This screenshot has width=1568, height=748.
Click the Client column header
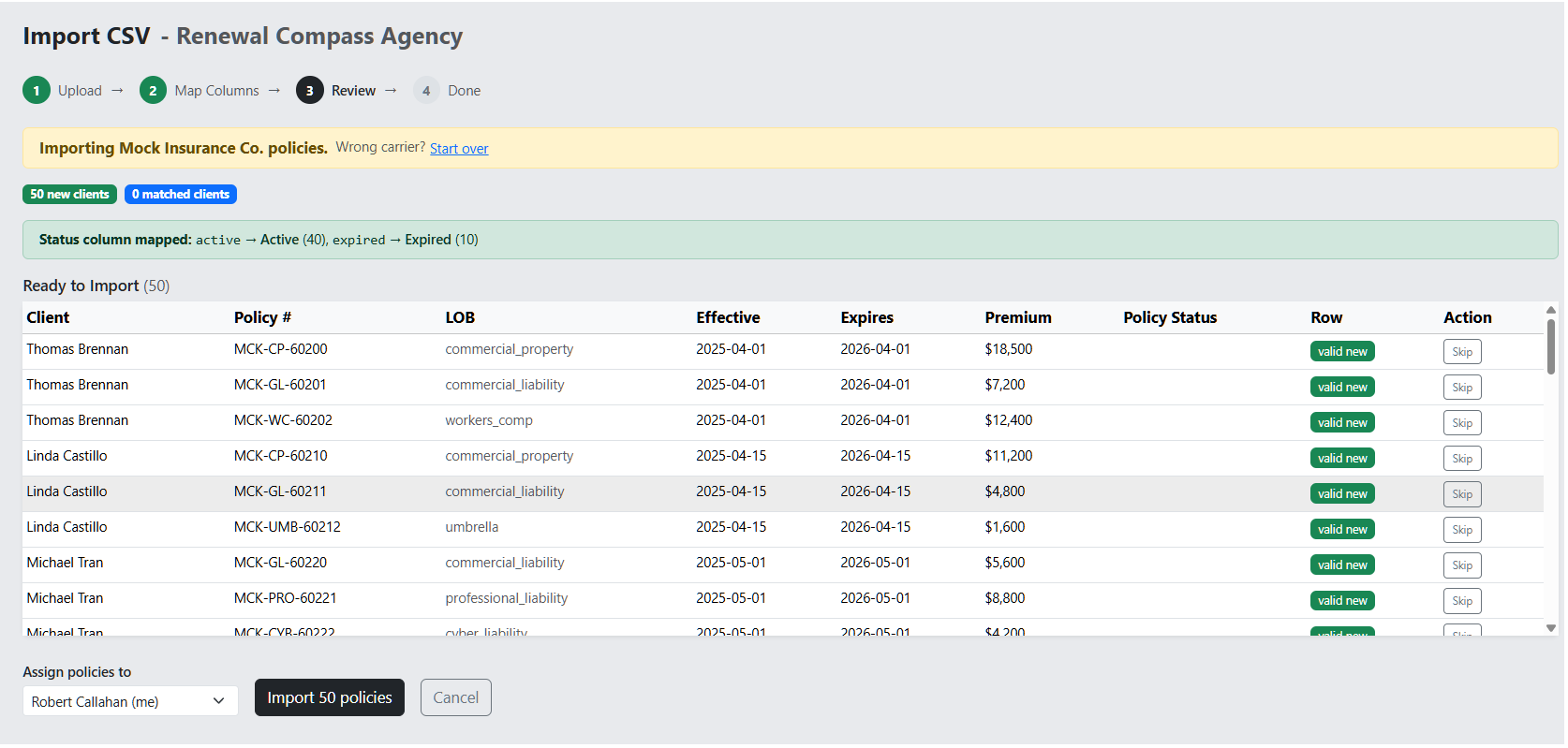pos(48,317)
